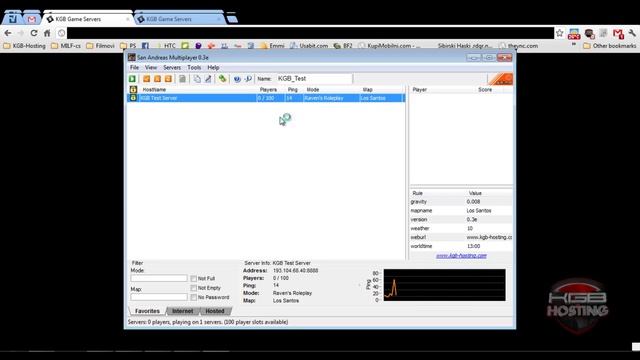Open the View menu
640x360 pixels.
pyautogui.click(x=151, y=67)
